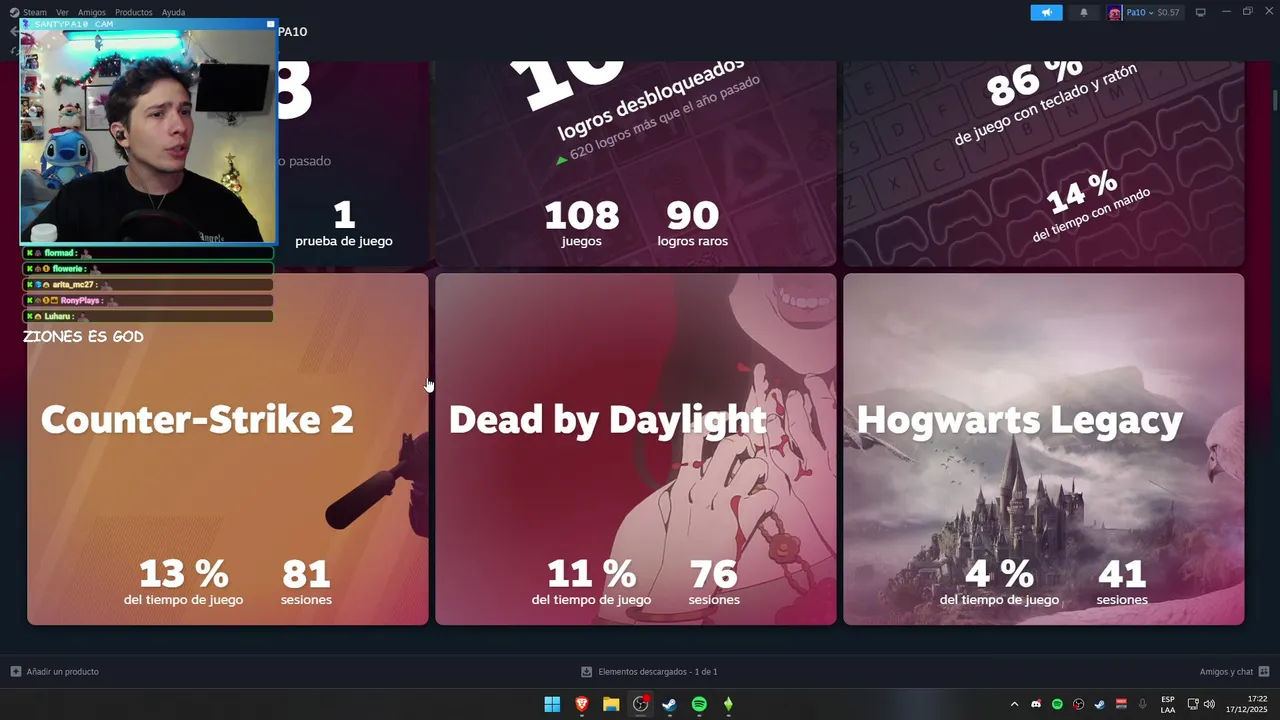Click the '108 juegos' stat
Screen dimensions: 1280x720
582,223
